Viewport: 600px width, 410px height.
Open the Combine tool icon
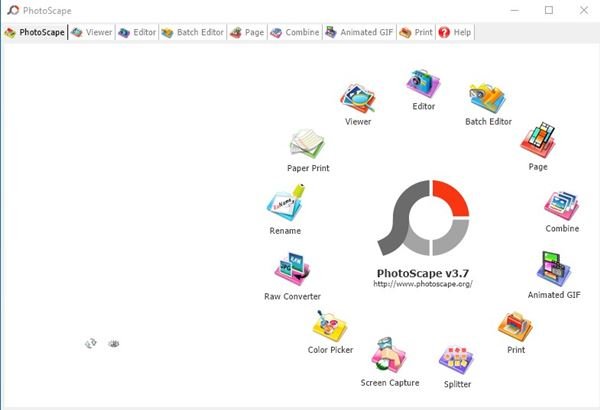[561, 205]
